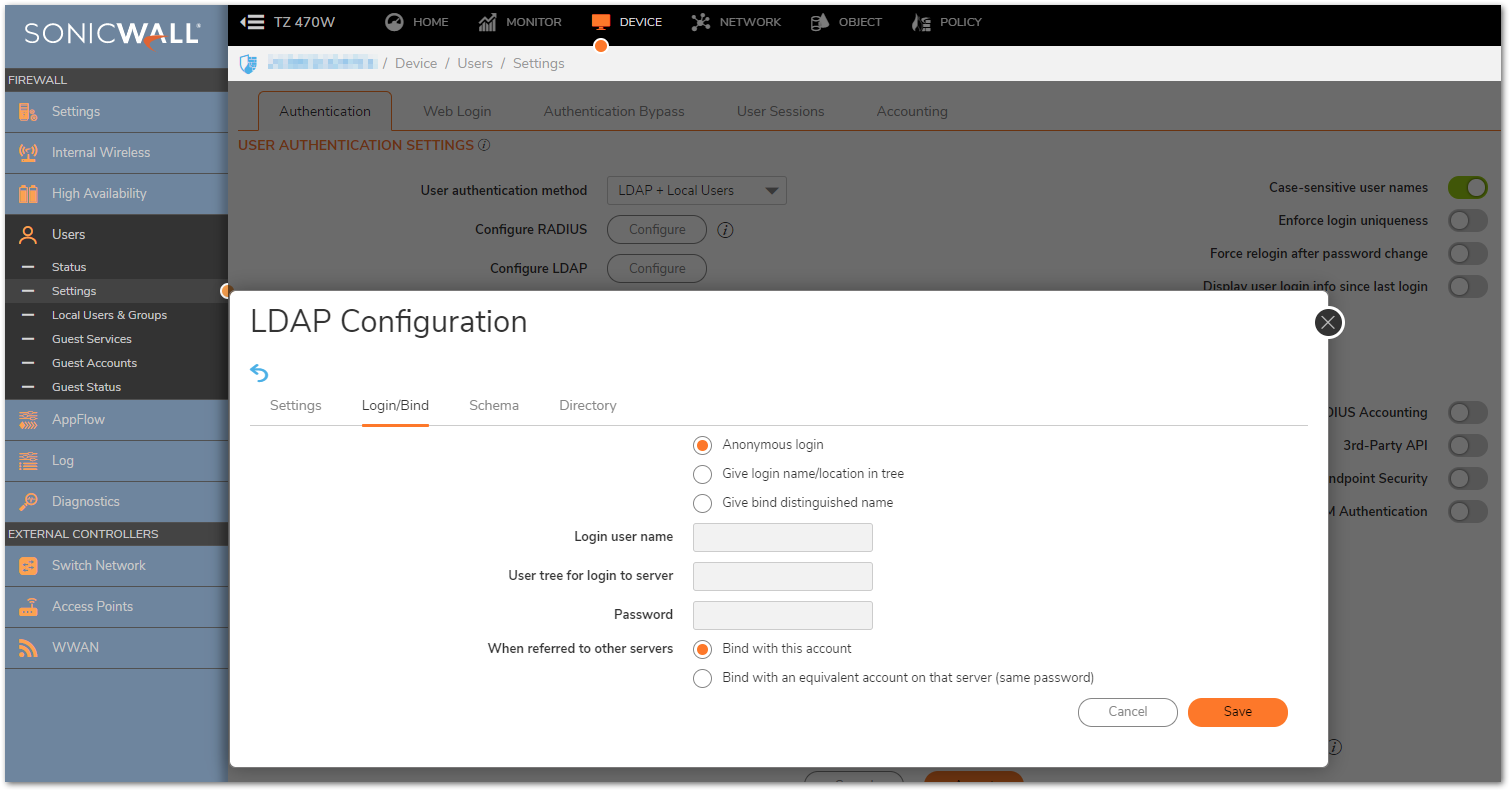
Task: Click the Internal Wireless antenna icon
Action: (28, 153)
